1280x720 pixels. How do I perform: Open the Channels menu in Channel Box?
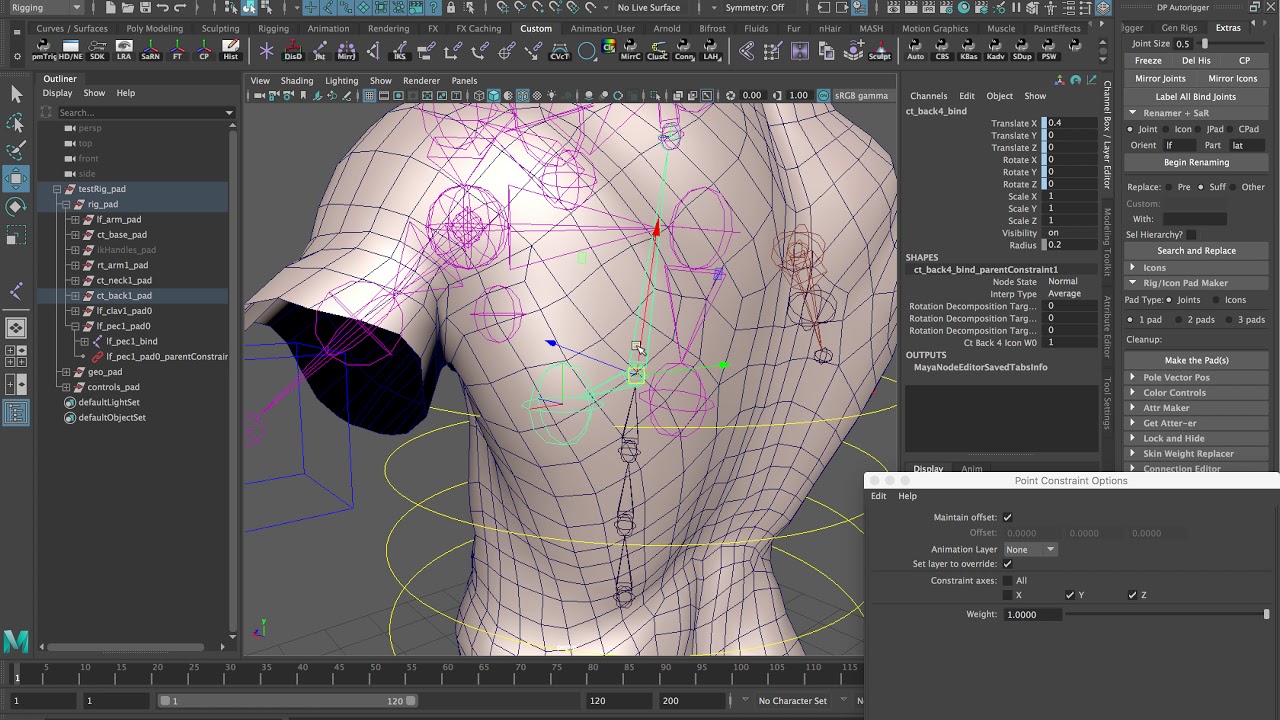928,96
